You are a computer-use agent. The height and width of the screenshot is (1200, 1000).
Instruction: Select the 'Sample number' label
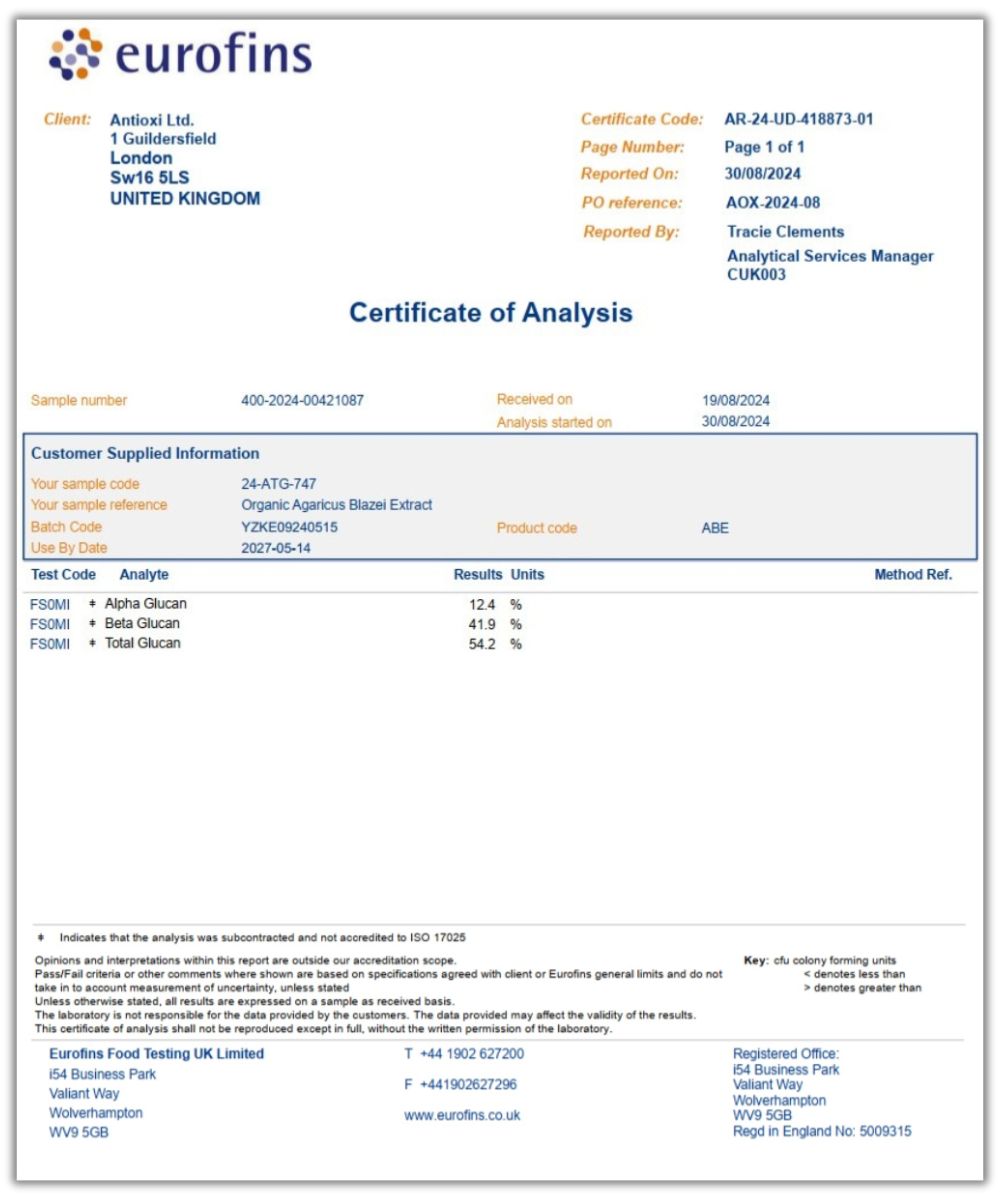click(79, 401)
